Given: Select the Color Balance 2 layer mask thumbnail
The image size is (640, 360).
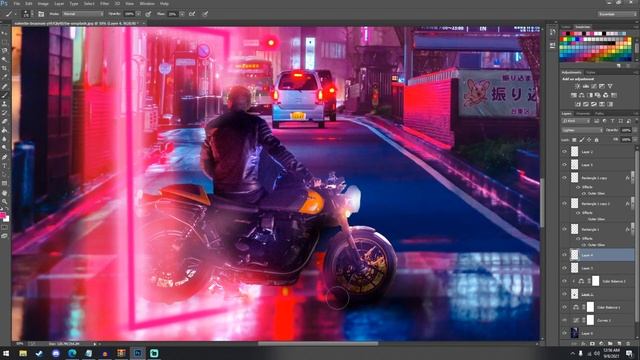Looking at the screenshot, I should tap(596, 281).
